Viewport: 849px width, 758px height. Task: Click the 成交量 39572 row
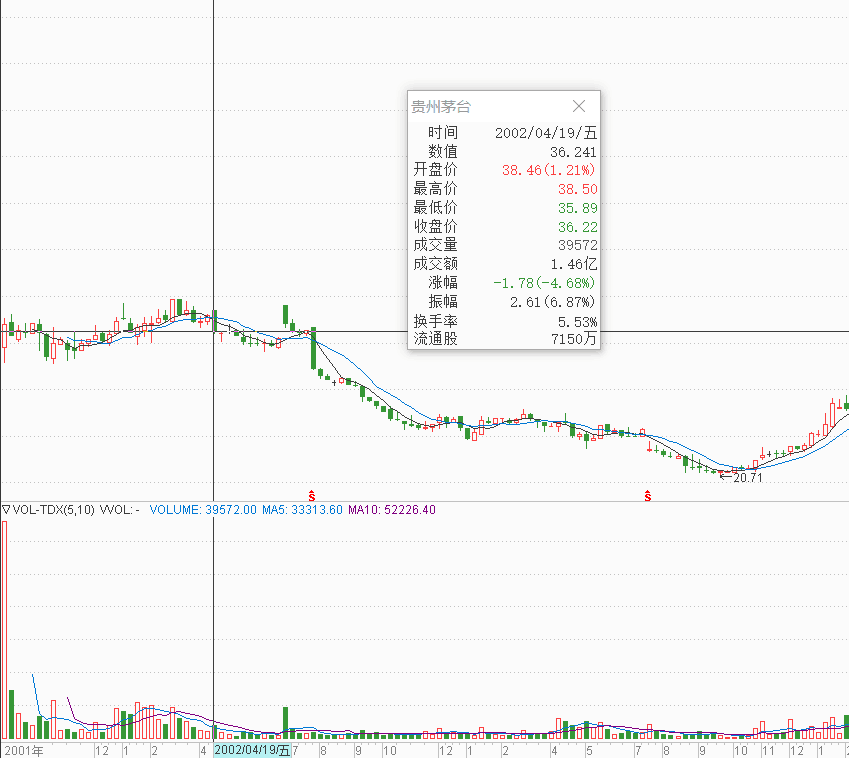coord(504,245)
